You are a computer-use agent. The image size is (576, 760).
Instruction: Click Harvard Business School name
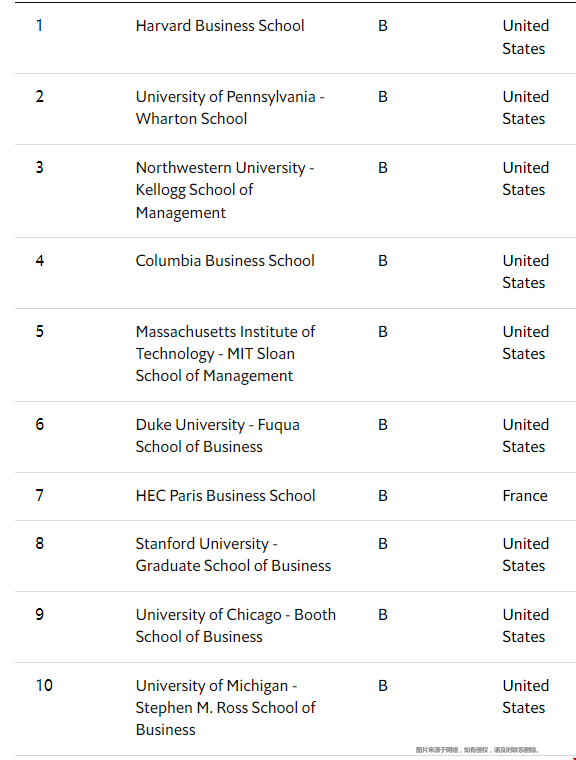pyautogui.click(x=220, y=26)
